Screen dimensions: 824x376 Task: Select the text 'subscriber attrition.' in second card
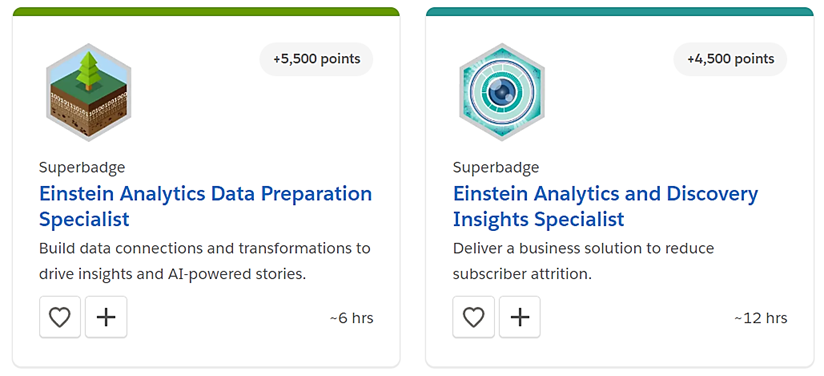click(x=522, y=275)
